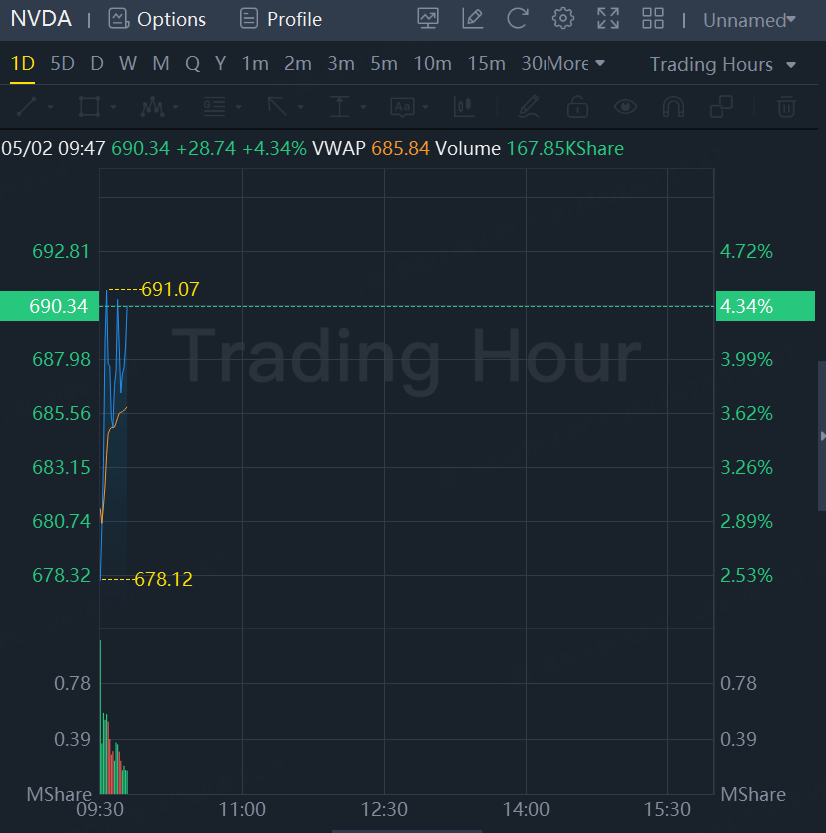The width and height of the screenshot is (826, 833).
Task: Click the 11:00 time axis label
Action: tap(242, 809)
